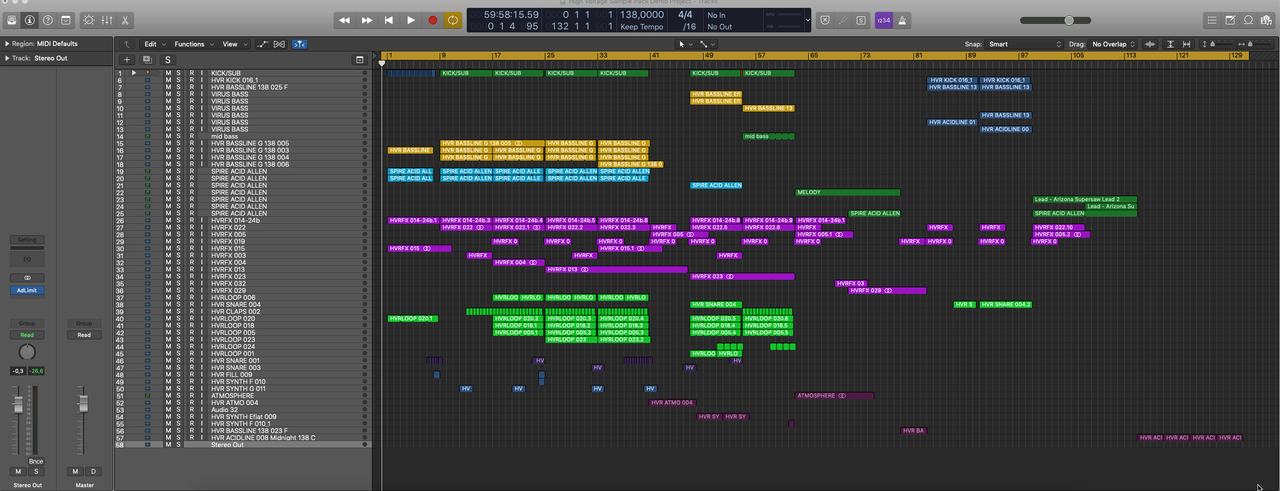
Task: Open the Command-click tool menu
Action: point(708,44)
